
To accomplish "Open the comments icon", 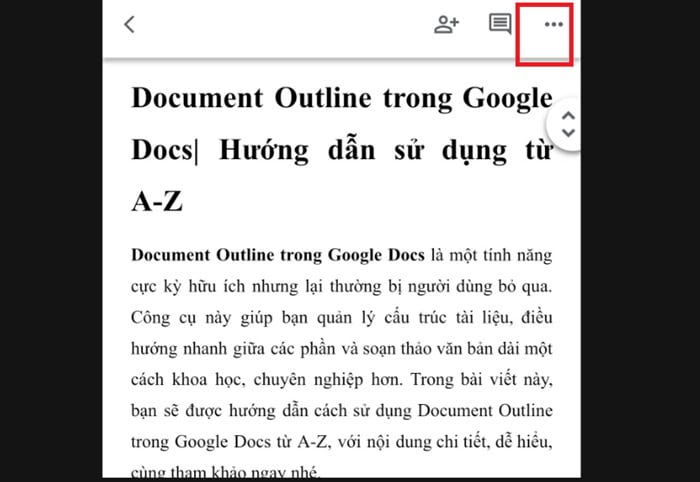I will click(500, 24).
